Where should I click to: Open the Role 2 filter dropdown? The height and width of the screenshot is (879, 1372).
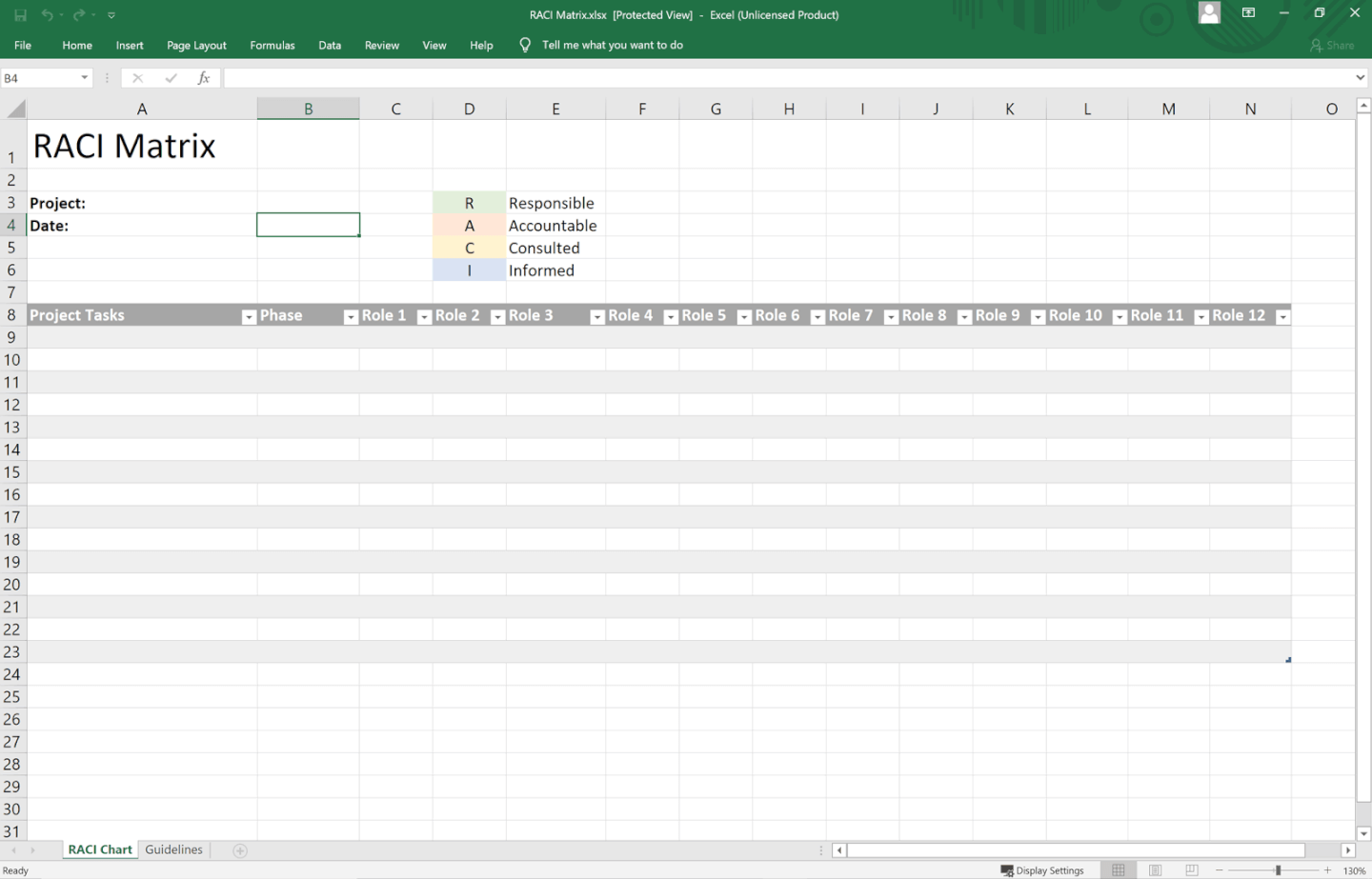tap(497, 317)
